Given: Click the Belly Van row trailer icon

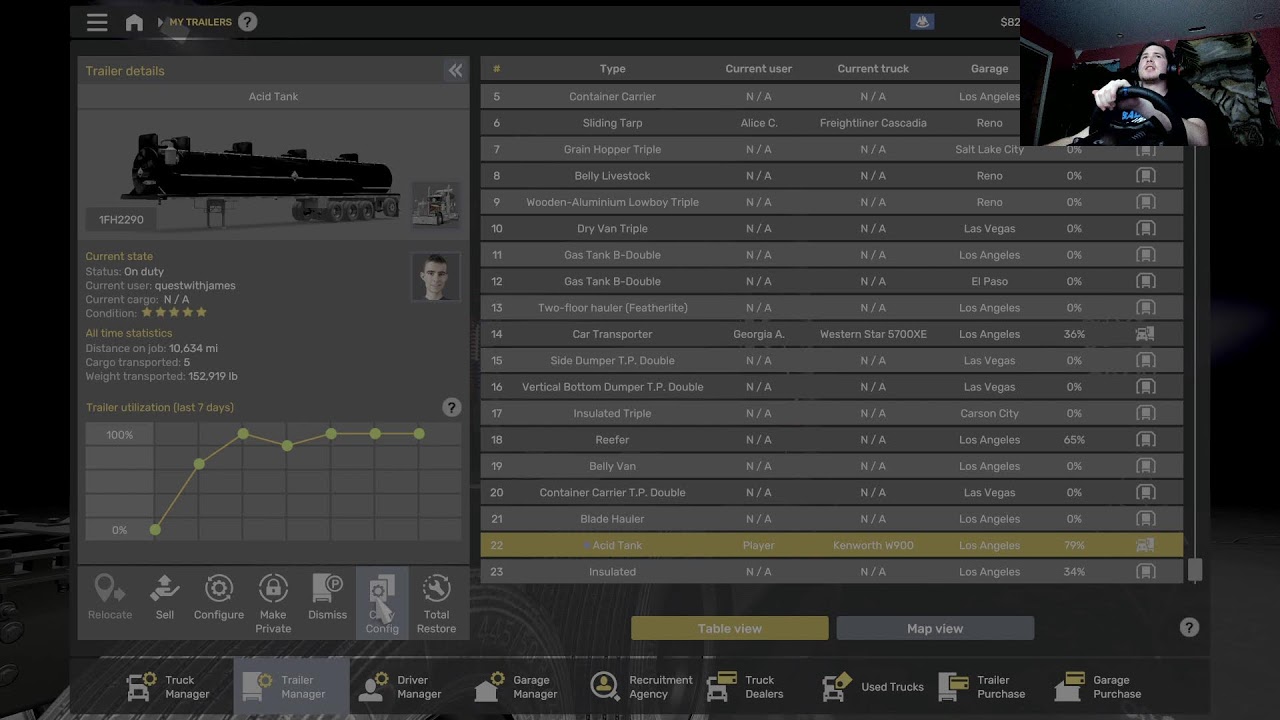Looking at the screenshot, I should click(1145, 466).
